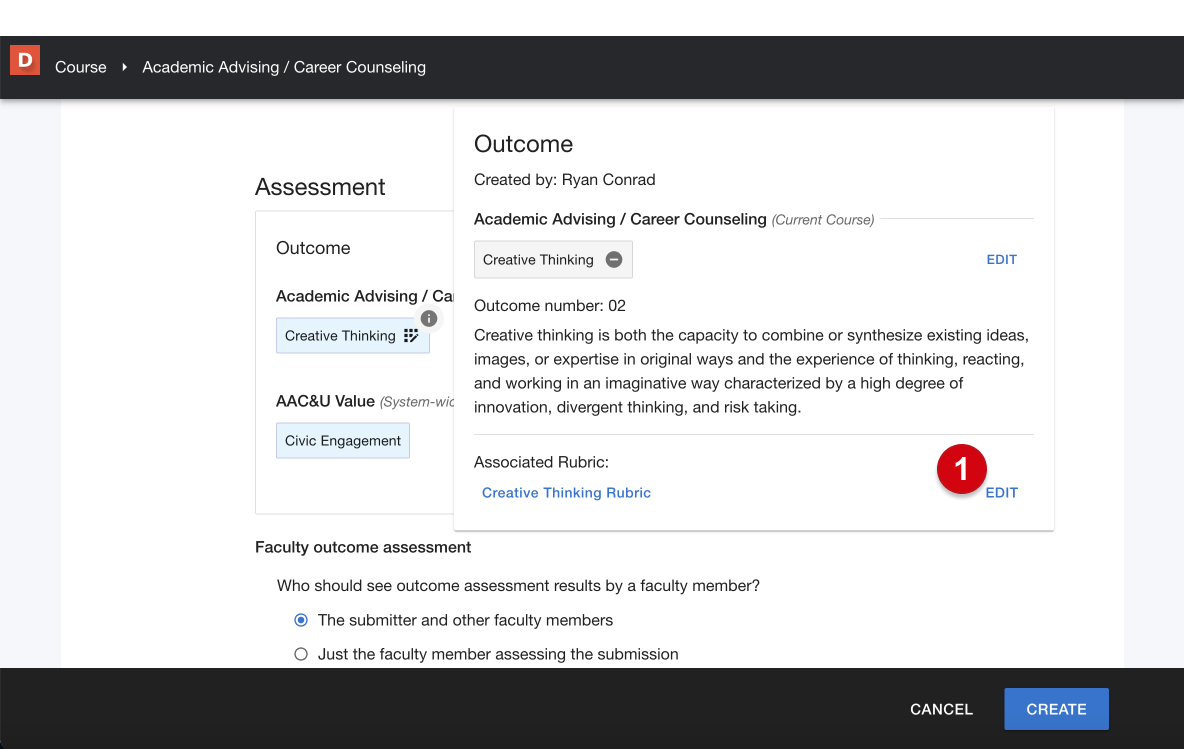Click the 'Outcome number: 02' text
This screenshot has height=749, width=1200.
[550, 306]
